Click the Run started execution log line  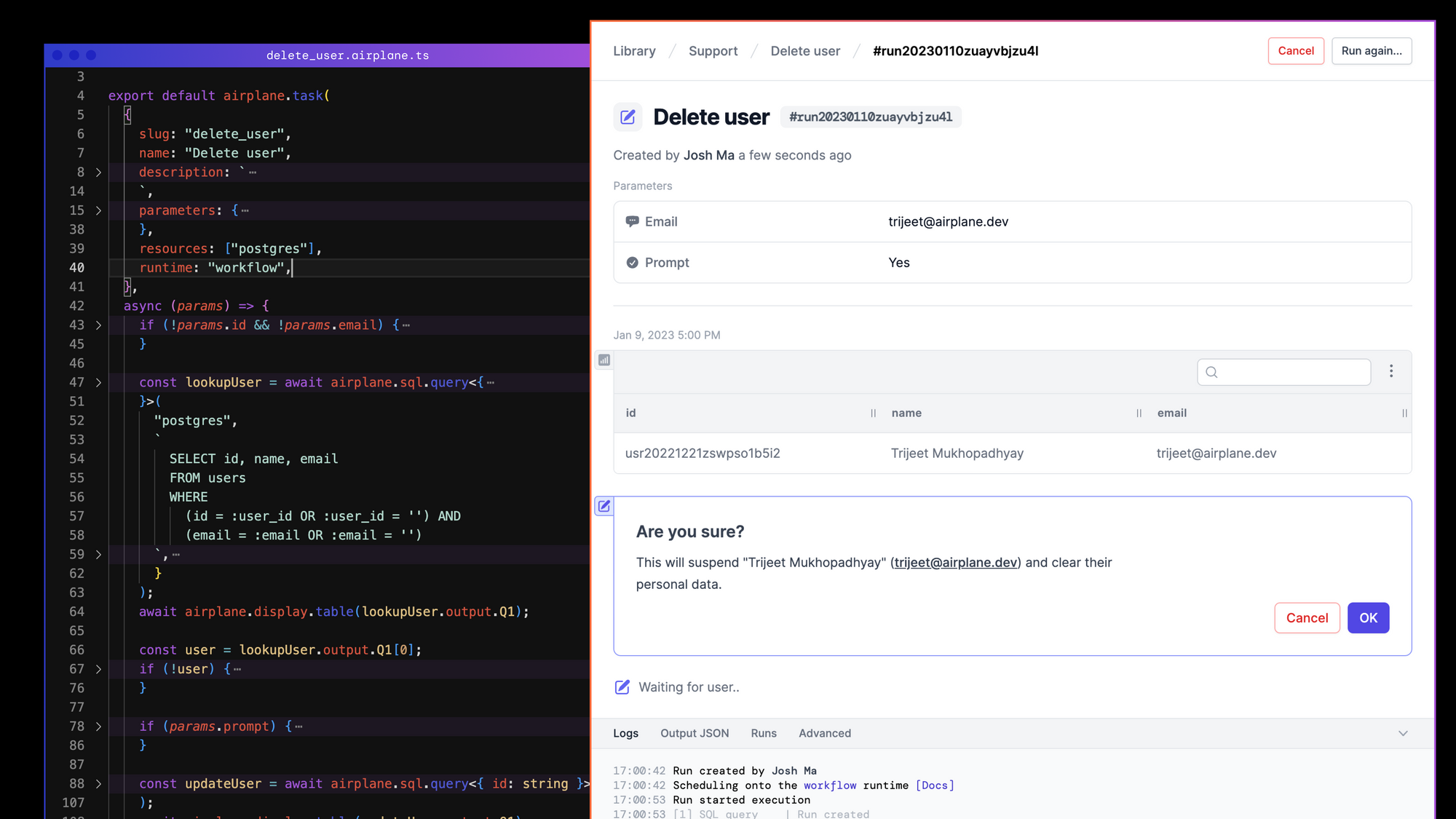[x=741, y=800]
